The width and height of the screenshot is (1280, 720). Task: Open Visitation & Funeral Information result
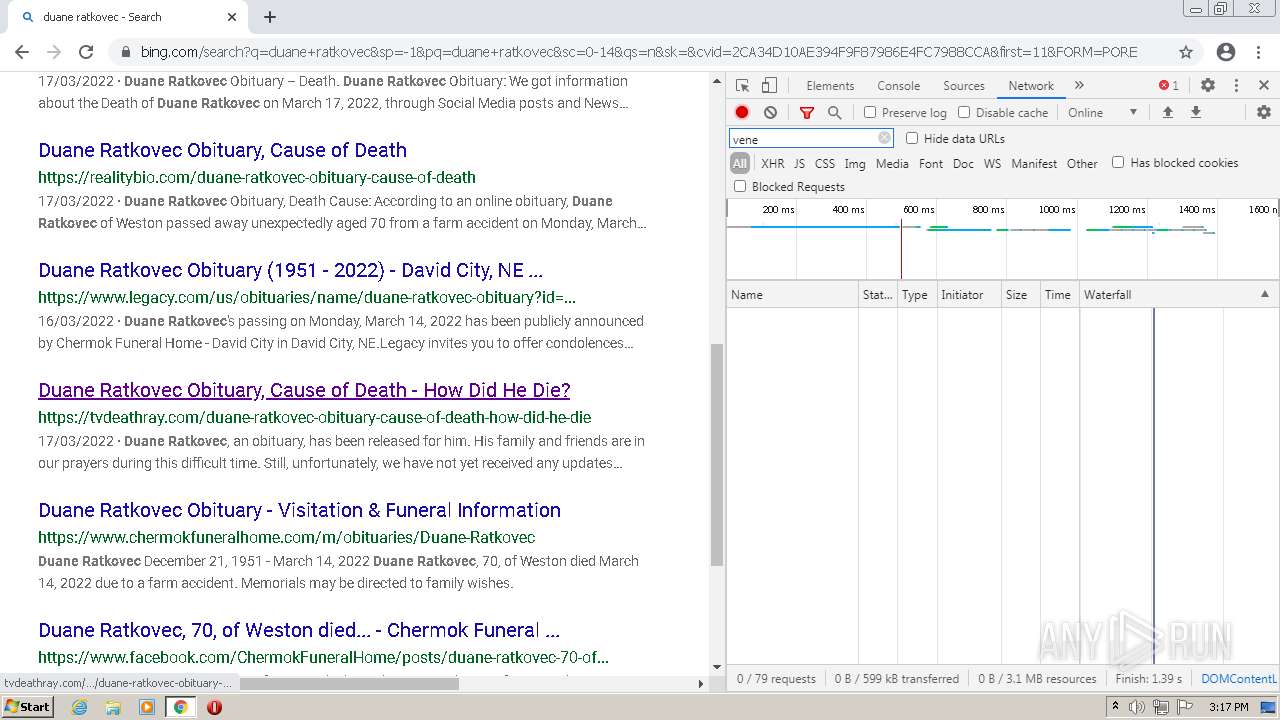[x=299, y=510]
